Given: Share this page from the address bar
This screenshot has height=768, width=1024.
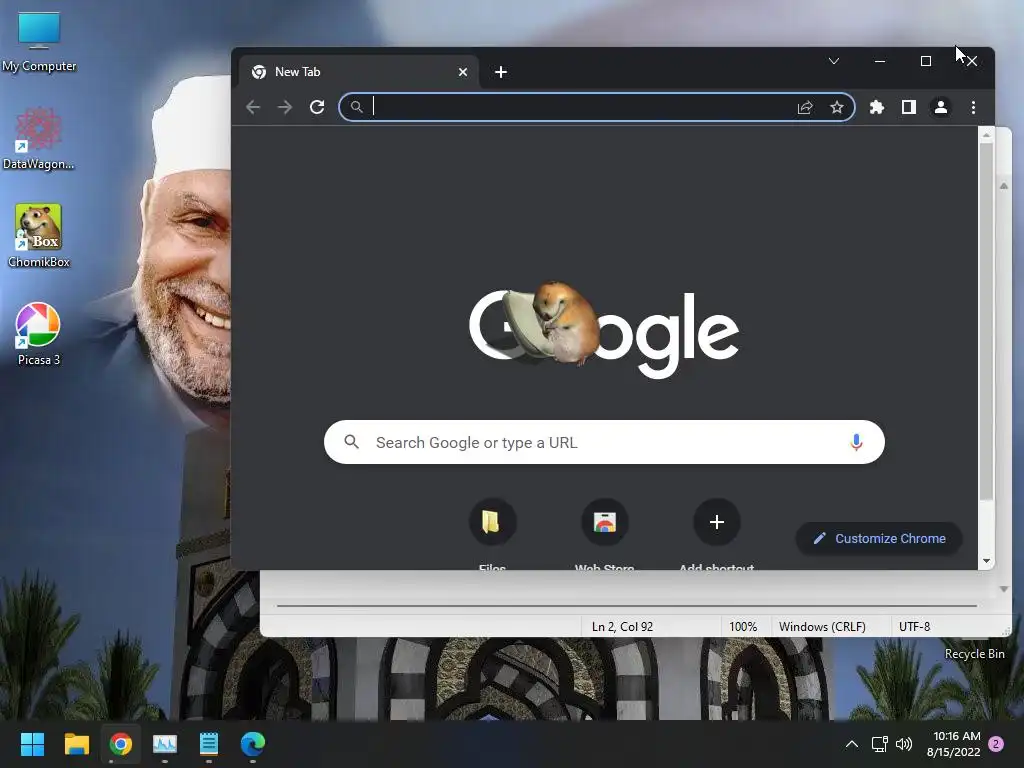Looking at the screenshot, I should tap(805, 107).
